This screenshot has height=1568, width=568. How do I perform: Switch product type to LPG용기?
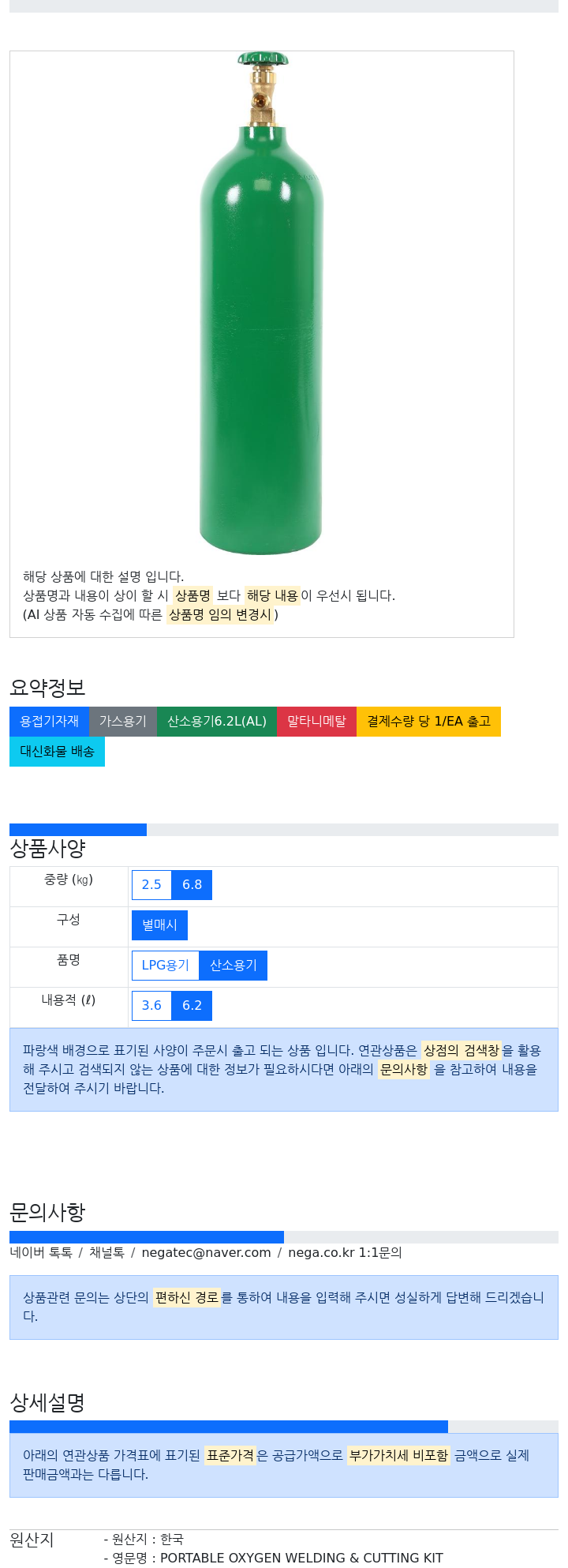(x=166, y=966)
